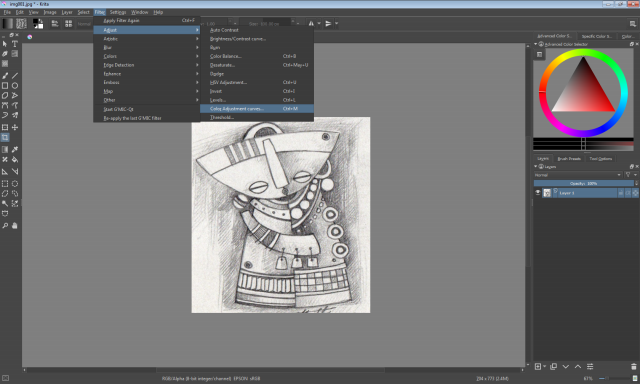Toggle visibility eye of Layer 1
The width and height of the screenshot is (640, 384).
tap(538, 193)
